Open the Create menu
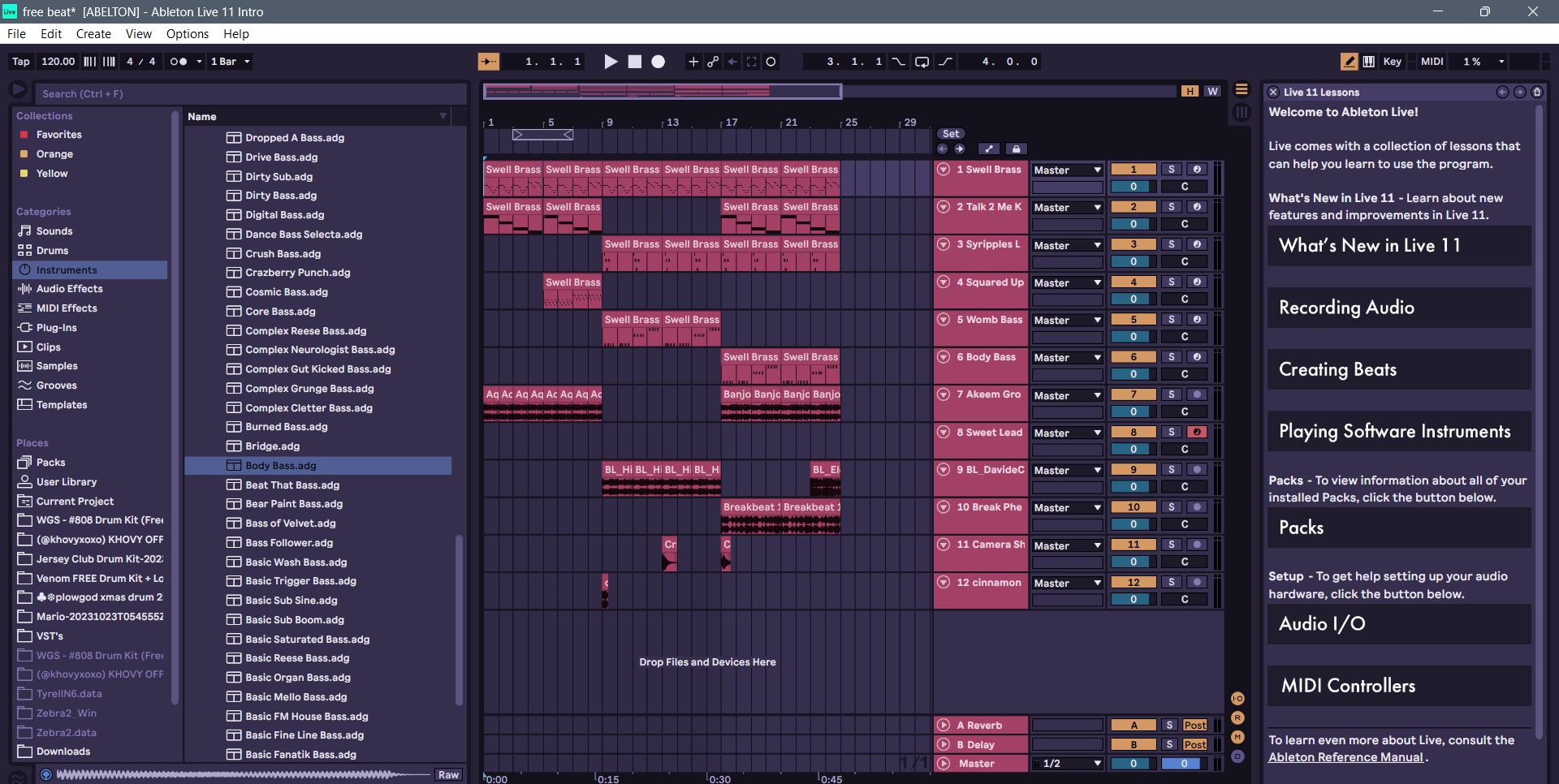 [93, 34]
